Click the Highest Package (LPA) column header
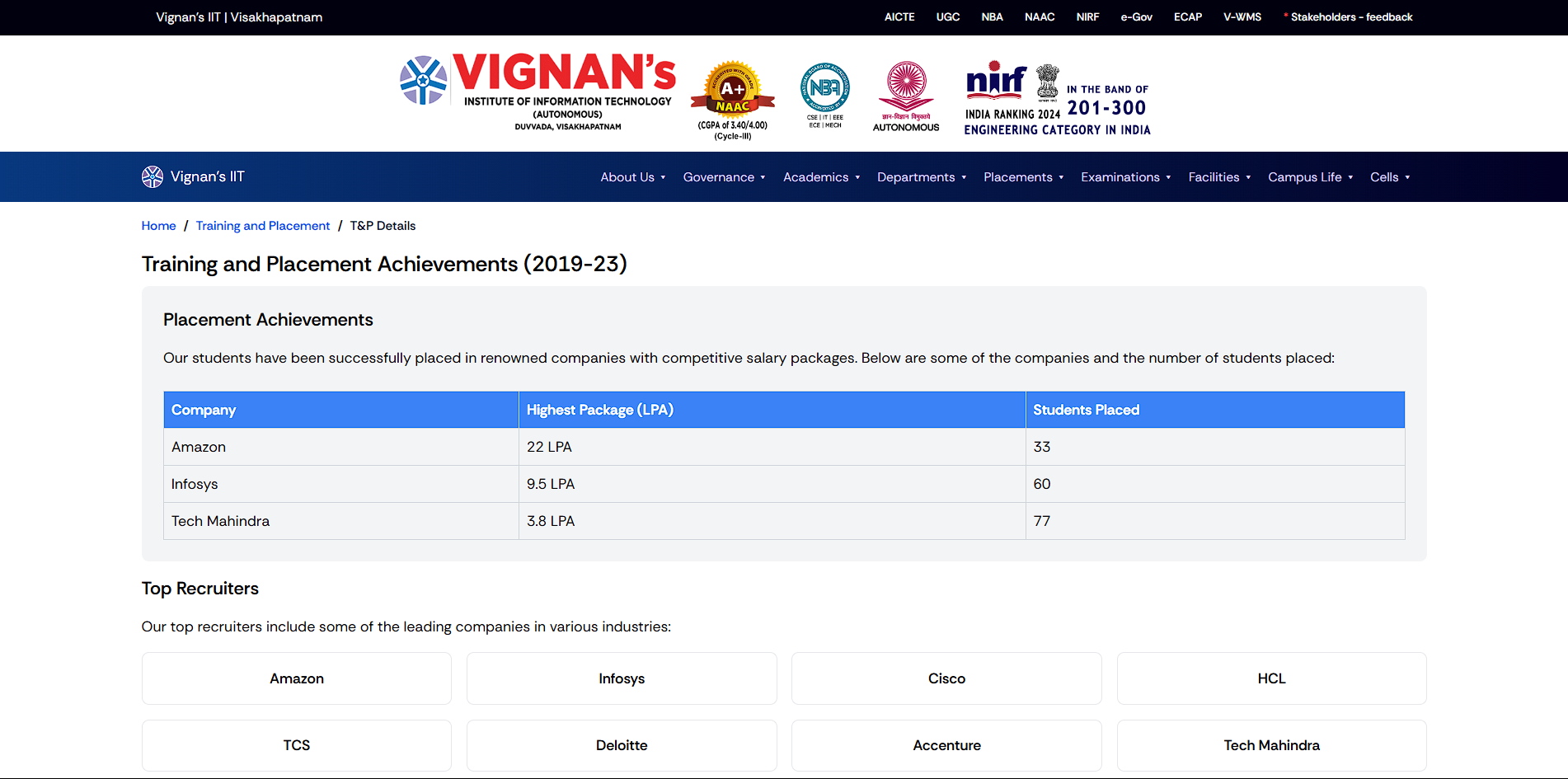 (772, 410)
